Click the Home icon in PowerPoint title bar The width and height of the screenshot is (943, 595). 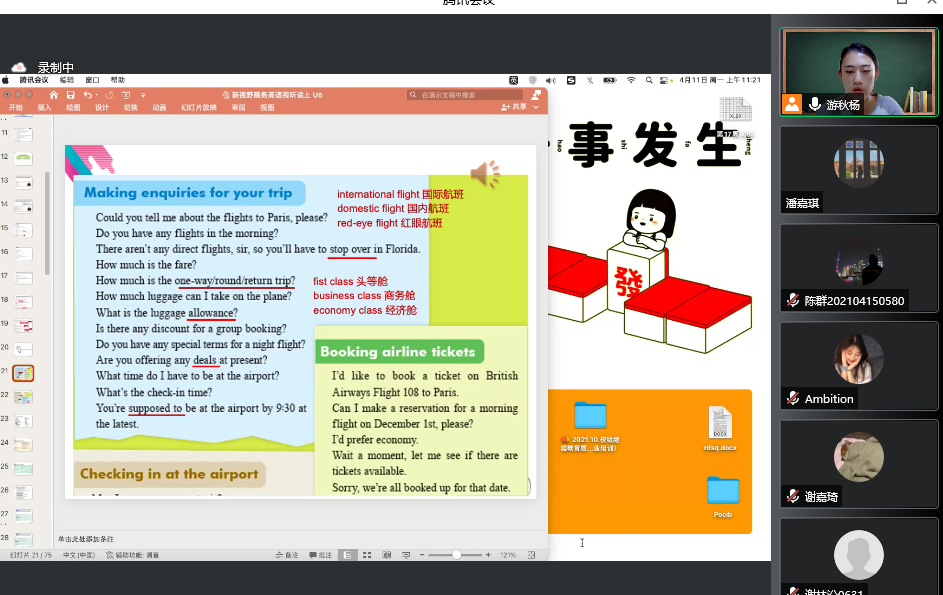(x=54, y=95)
